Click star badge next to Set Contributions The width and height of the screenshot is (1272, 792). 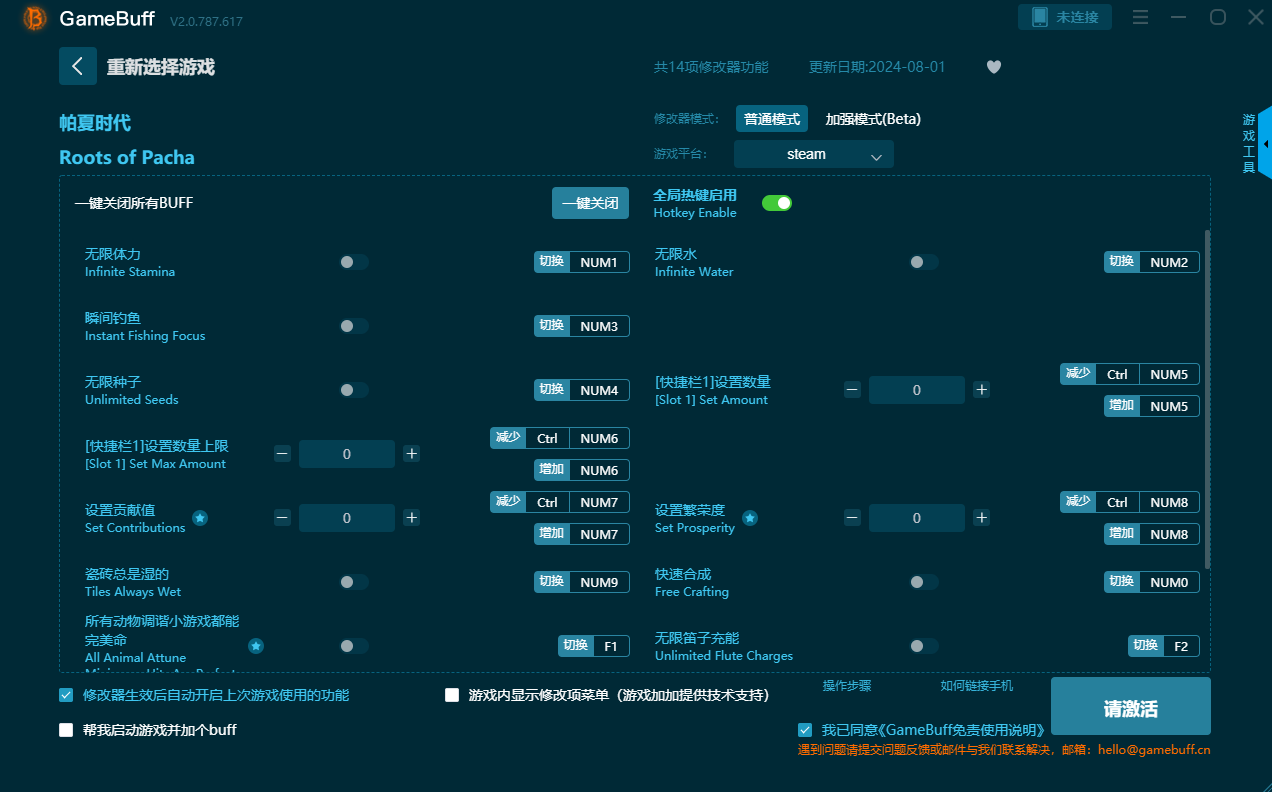coord(200,518)
